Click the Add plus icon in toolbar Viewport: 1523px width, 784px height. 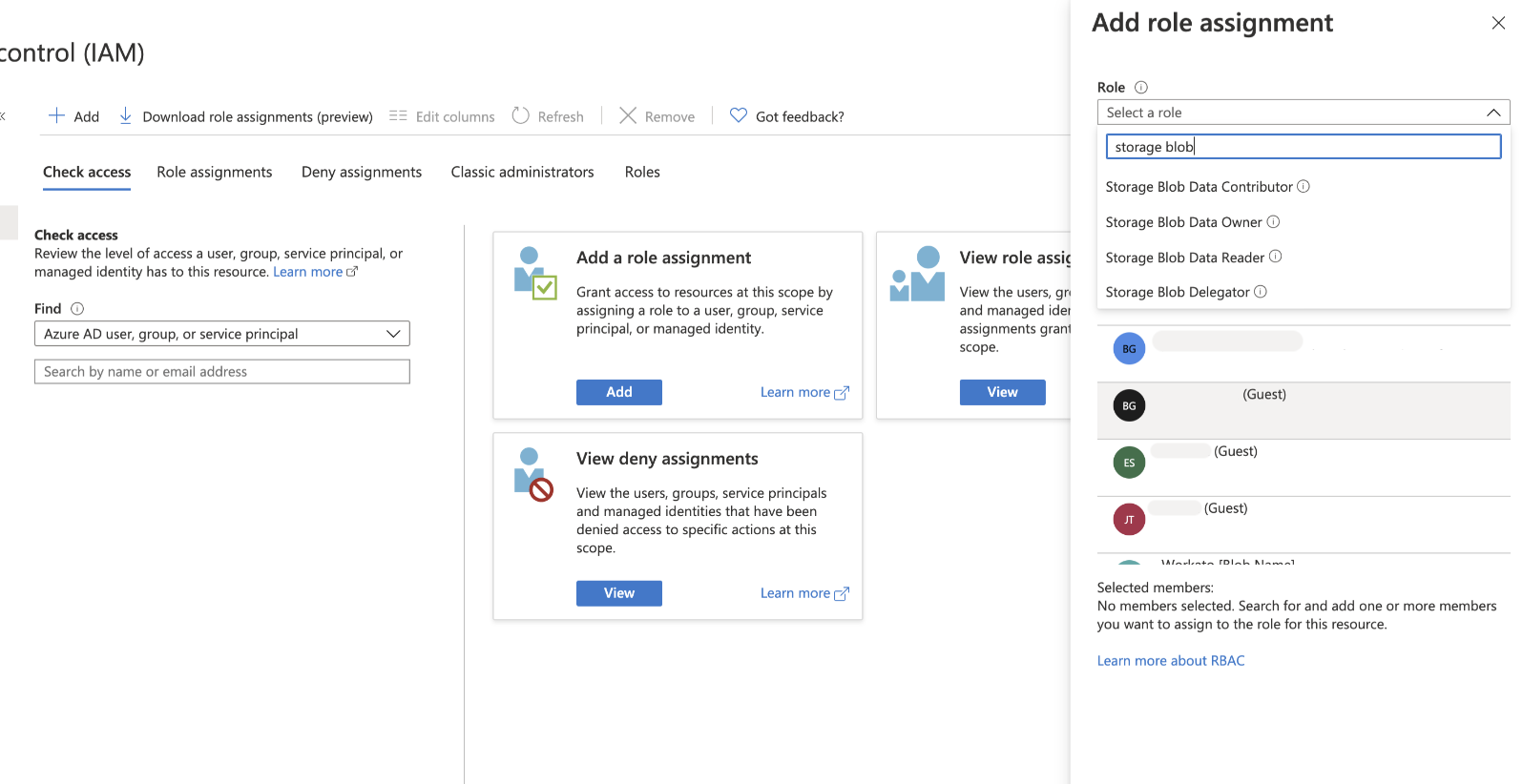tap(56, 115)
